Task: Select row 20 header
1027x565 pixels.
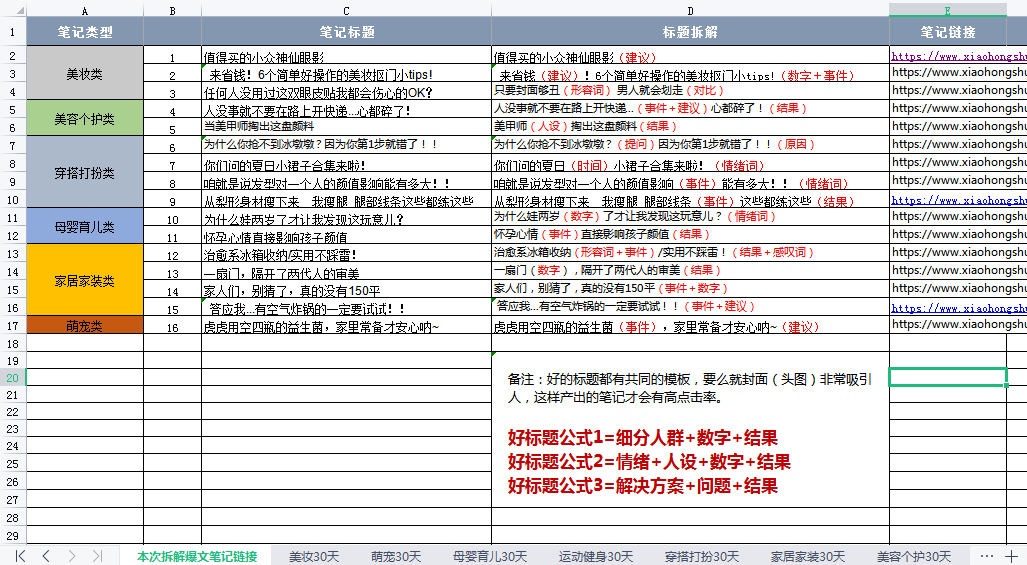Action: pyautogui.click(x=12, y=378)
